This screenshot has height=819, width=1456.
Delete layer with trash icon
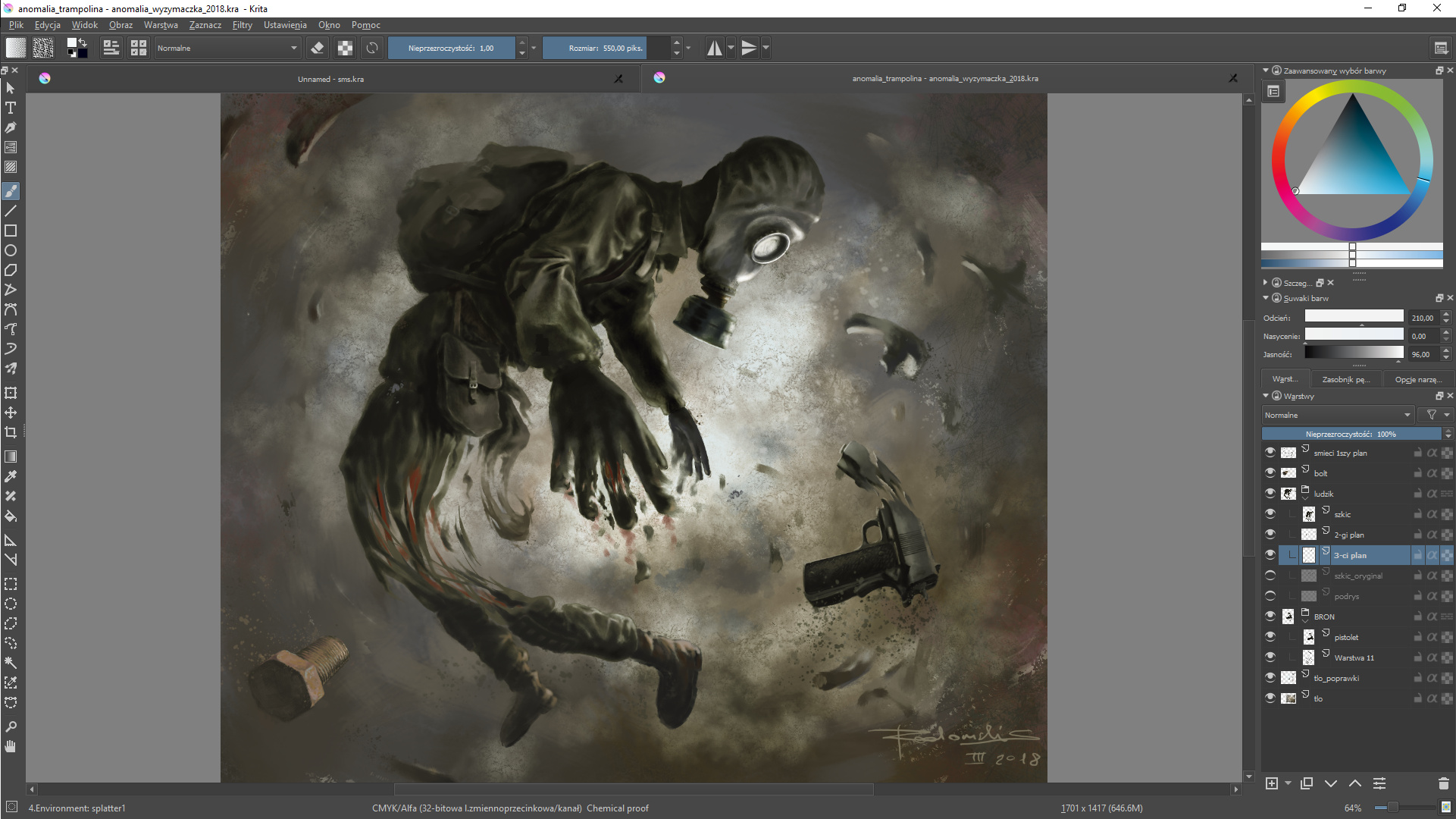point(1443,783)
